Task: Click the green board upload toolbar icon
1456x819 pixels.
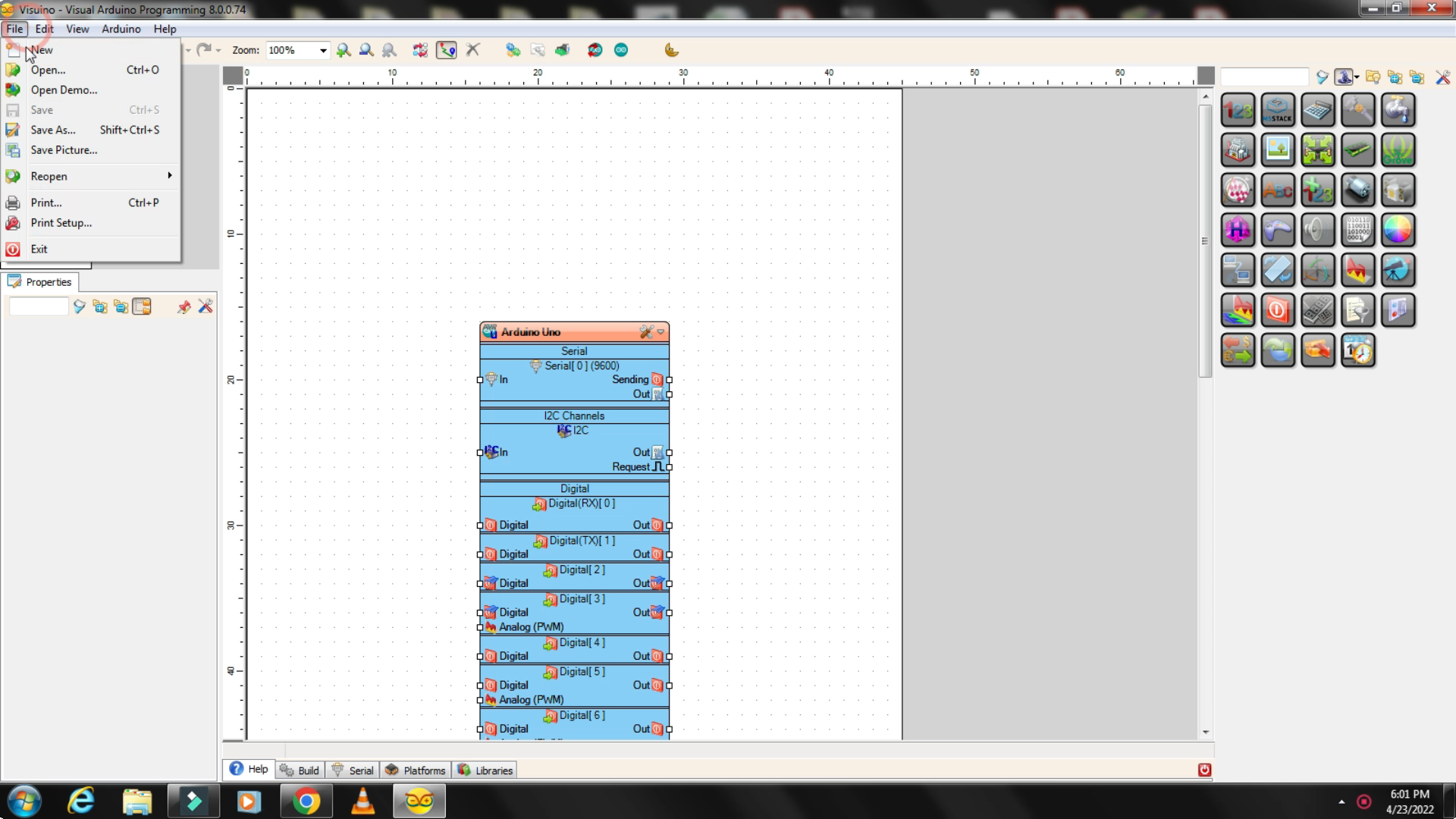Action: click(562, 50)
